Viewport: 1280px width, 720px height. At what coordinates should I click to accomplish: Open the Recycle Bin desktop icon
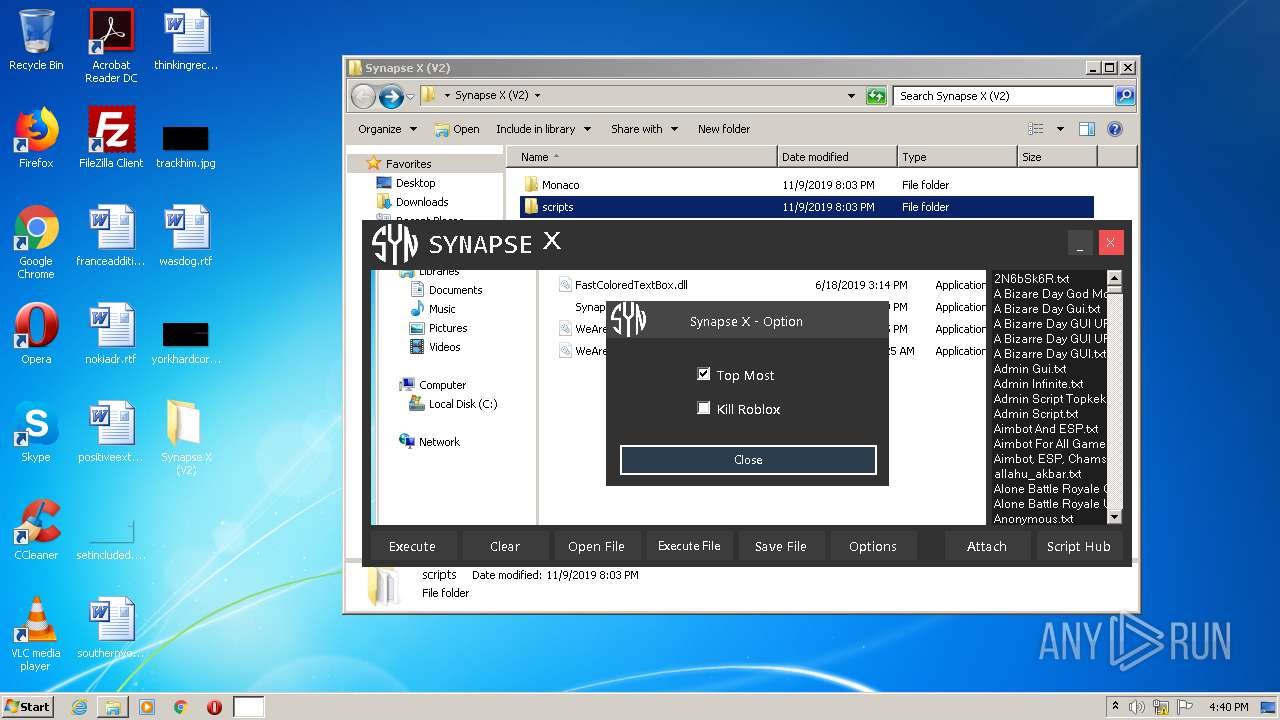36,40
